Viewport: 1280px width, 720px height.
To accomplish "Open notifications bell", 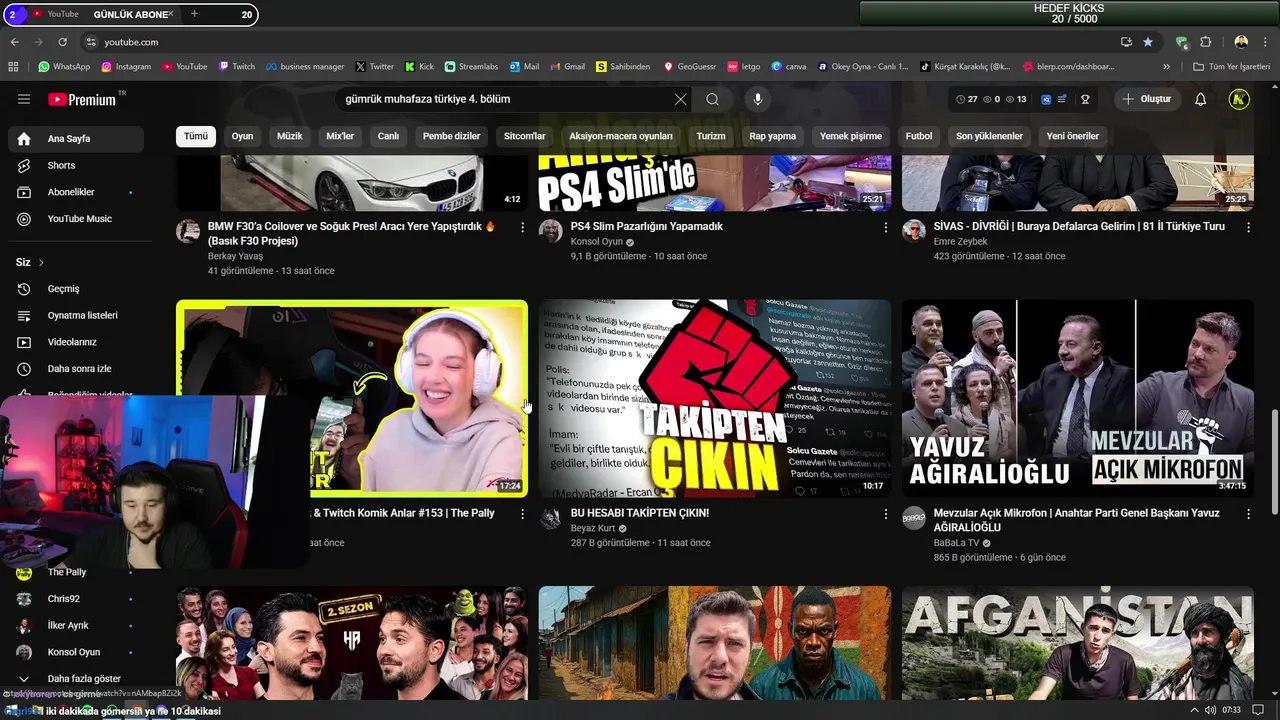I will point(1201,99).
